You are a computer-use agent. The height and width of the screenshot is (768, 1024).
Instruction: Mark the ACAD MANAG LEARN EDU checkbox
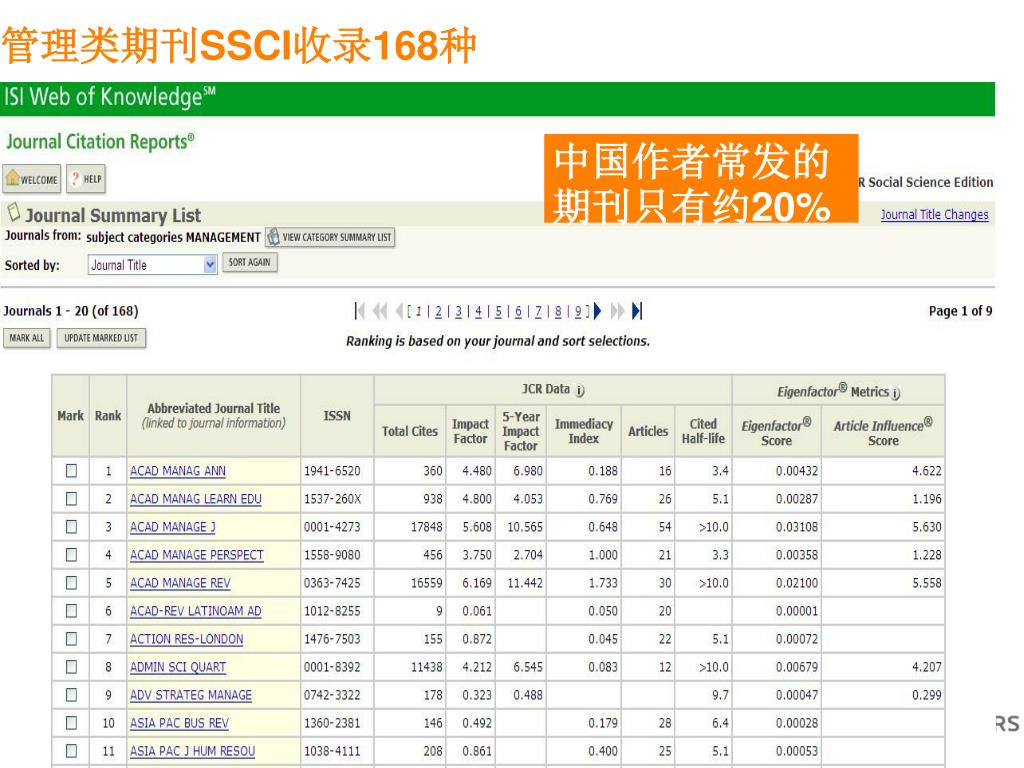pyautogui.click(x=71, y=498)
